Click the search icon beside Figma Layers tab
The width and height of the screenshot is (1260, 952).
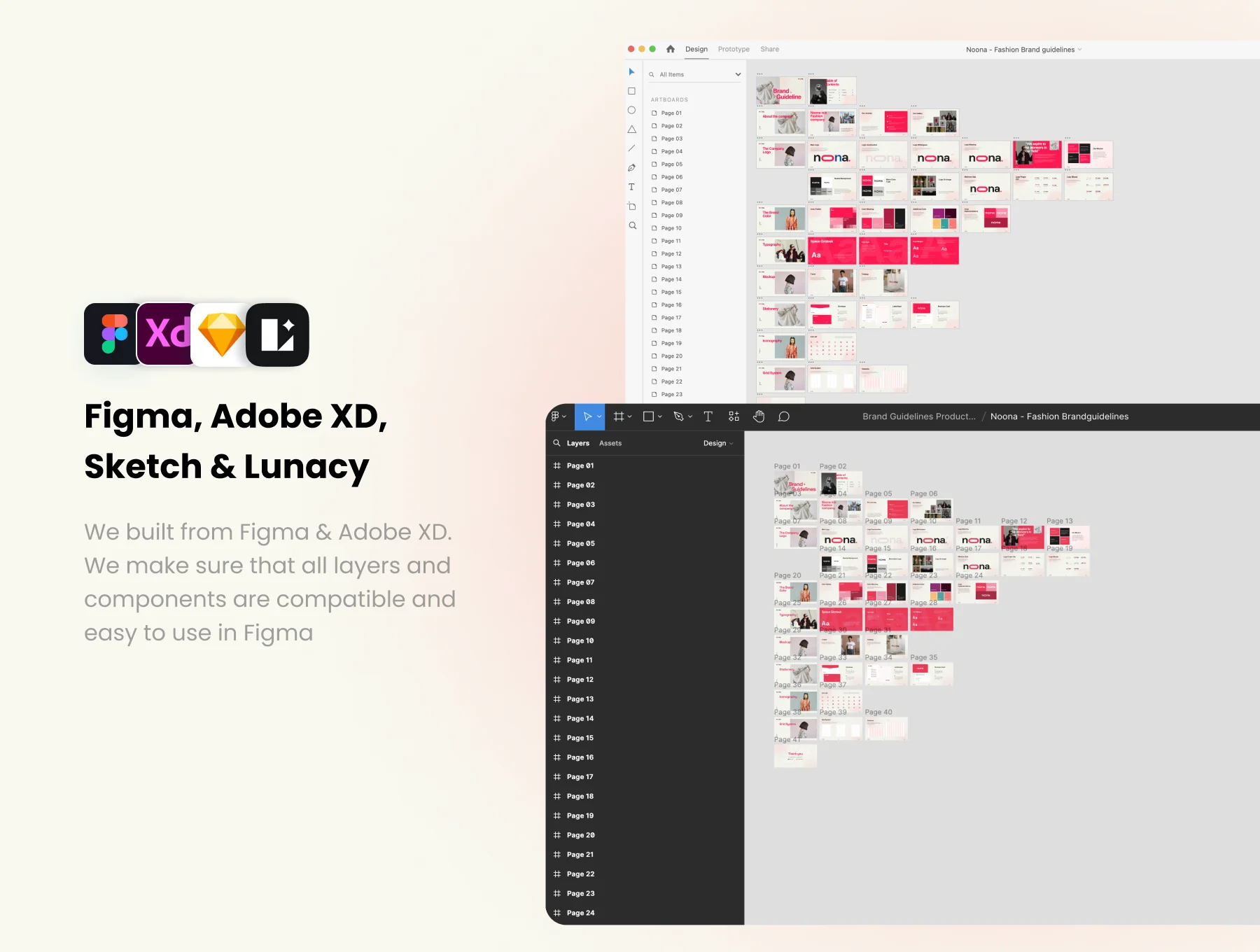click(x=556, y=443)
